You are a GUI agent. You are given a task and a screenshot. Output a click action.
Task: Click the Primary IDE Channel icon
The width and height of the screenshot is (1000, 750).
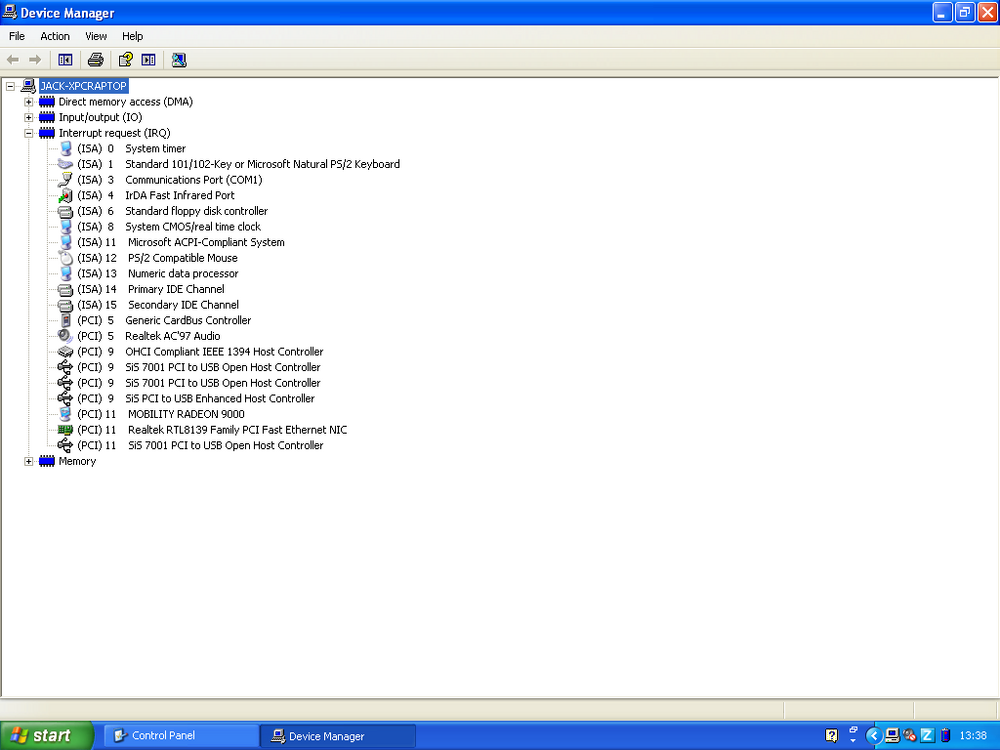point(66,290)
